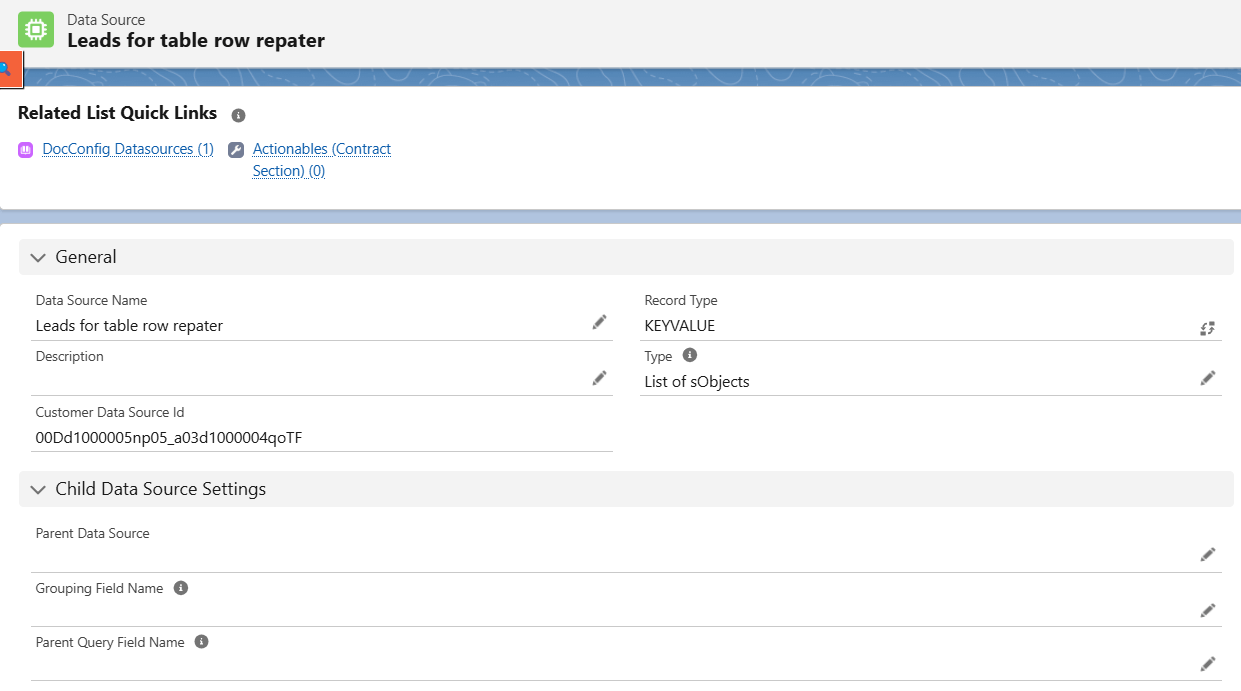The height and width of the screenshot is (691, 1241).
Task: Edit the Type field with pencil icon
Action: [x=1207, y=378]
